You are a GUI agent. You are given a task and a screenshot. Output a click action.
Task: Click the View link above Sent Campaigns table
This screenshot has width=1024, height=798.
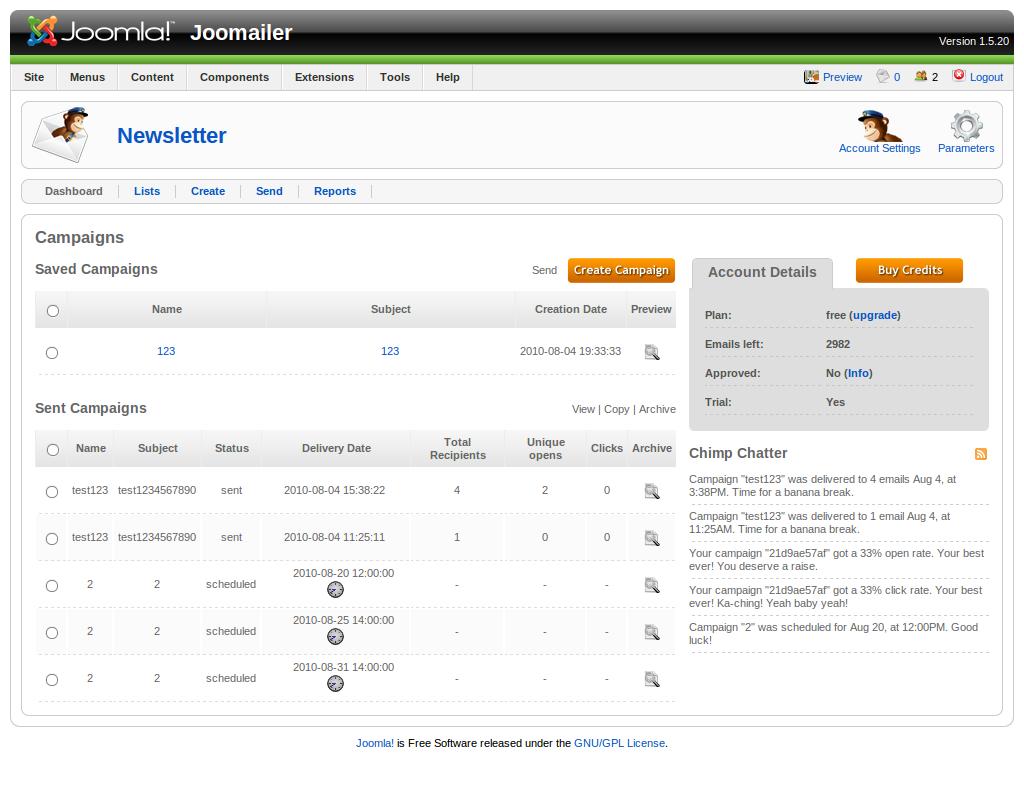pos(583,409)
